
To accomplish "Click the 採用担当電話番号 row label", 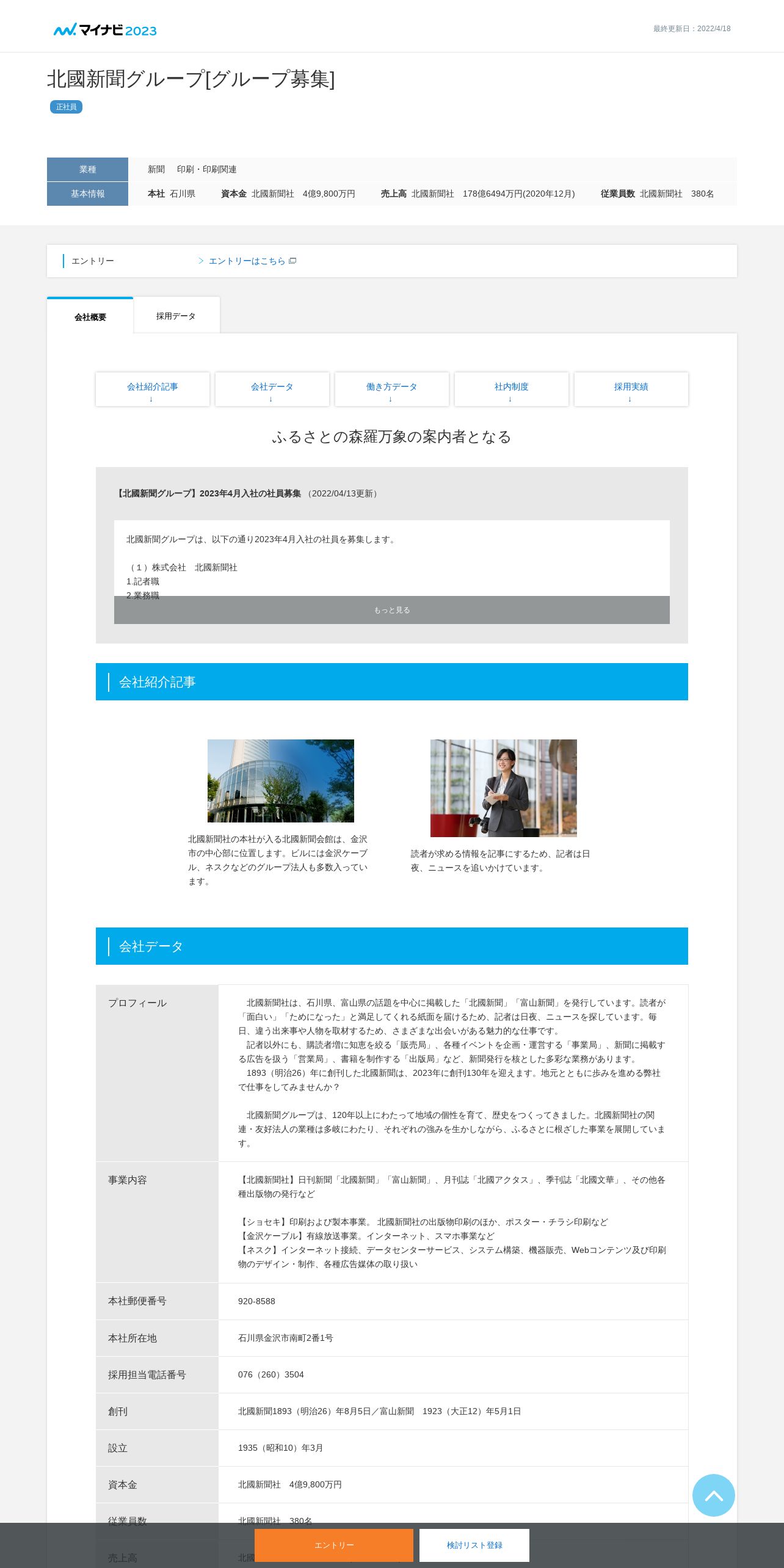I will coord(147,1374).
